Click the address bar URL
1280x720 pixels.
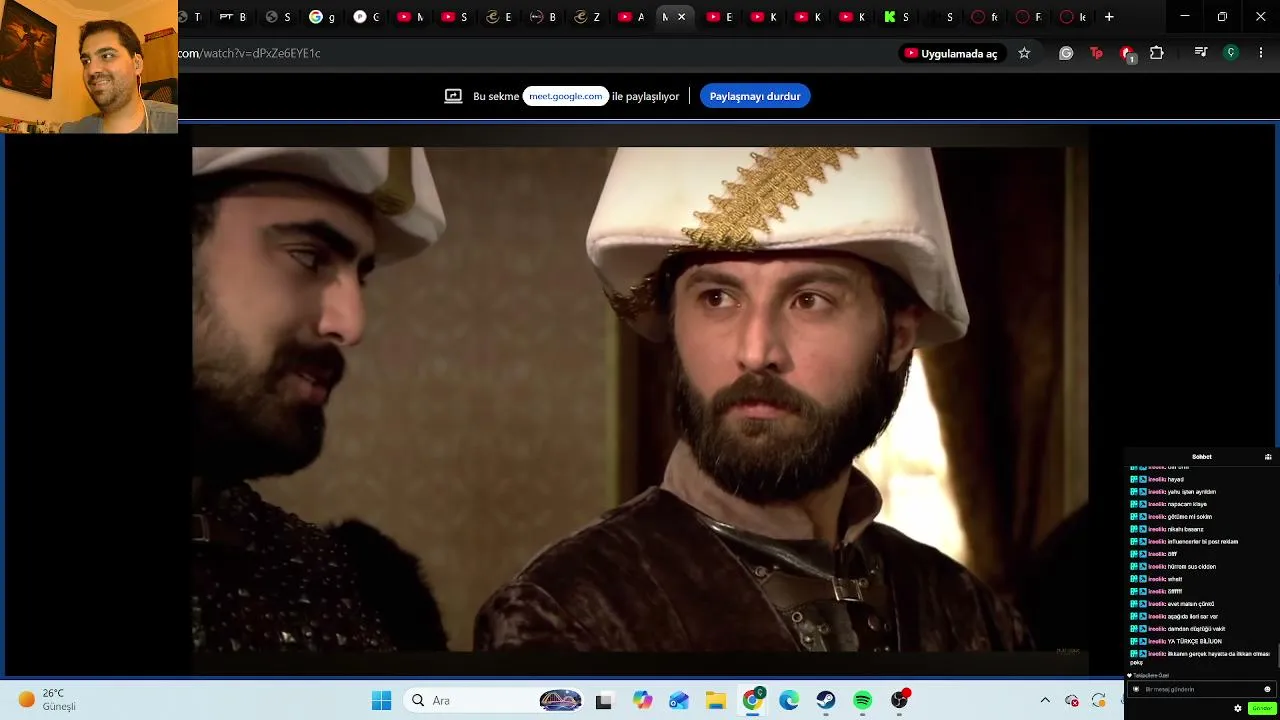point(250,53)
